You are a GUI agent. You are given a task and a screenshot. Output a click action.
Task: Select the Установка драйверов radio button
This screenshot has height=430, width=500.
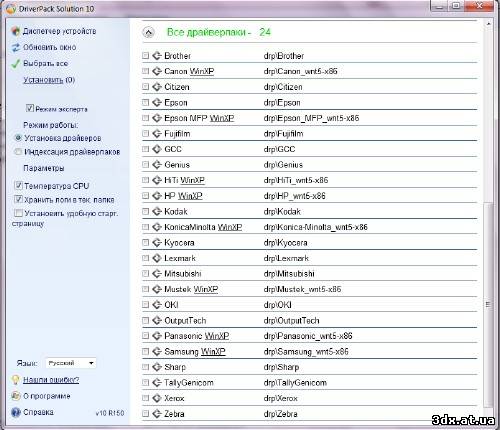[18, 138]
